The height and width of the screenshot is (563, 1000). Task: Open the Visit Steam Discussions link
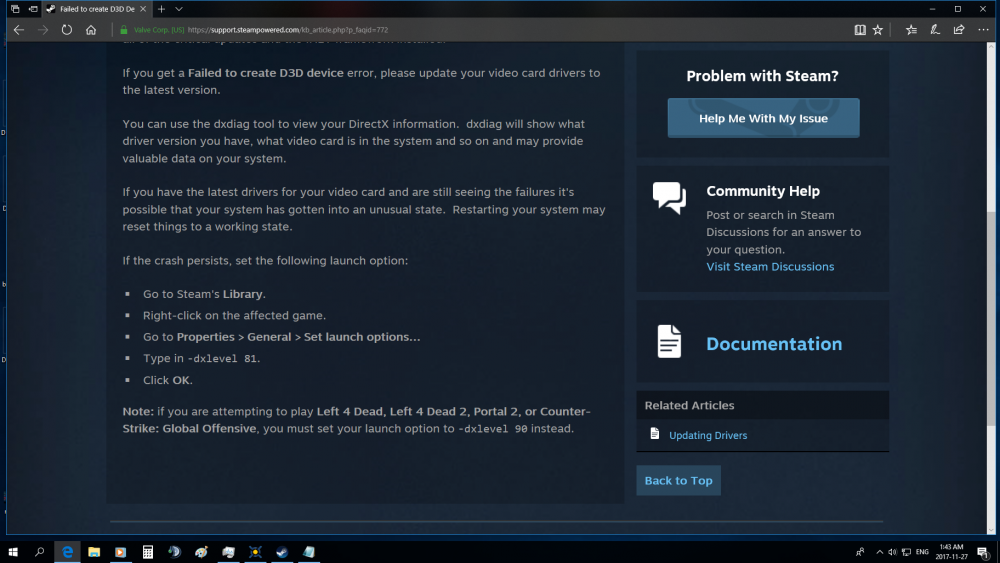(770, 267)
